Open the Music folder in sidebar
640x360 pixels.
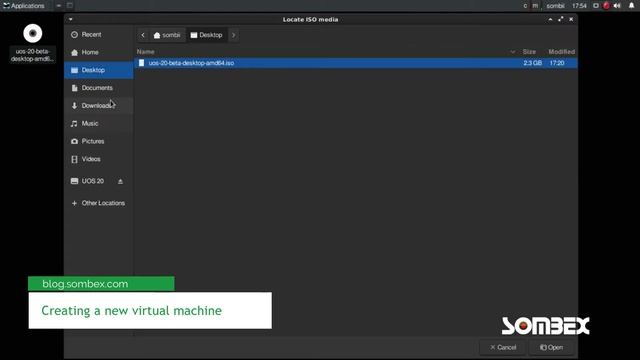pyautogui.click(x=98, y=123)
